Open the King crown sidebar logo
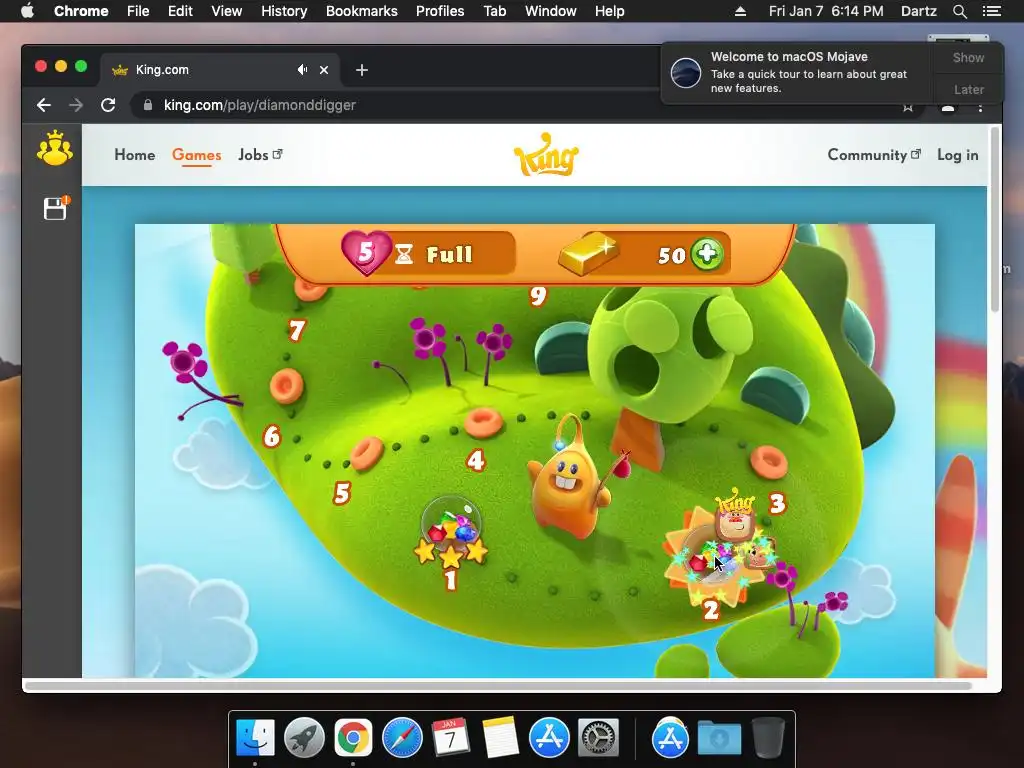This screenshot has height=768, width=1024. (x=55, y=148)
